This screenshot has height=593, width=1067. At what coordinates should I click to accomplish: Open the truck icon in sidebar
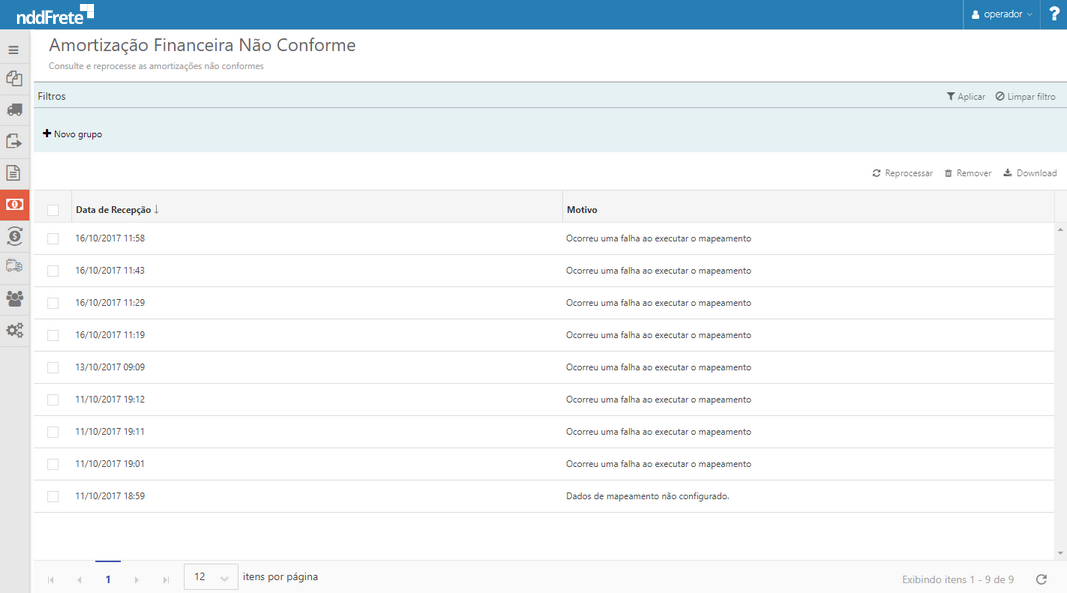pos(14,109)
